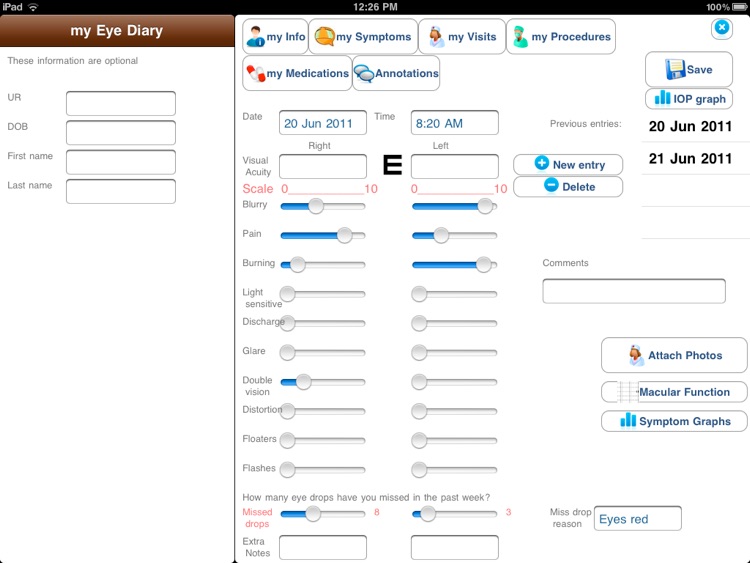Switch to my Visits tab
The image size is (750, 563).
point(462,36)
